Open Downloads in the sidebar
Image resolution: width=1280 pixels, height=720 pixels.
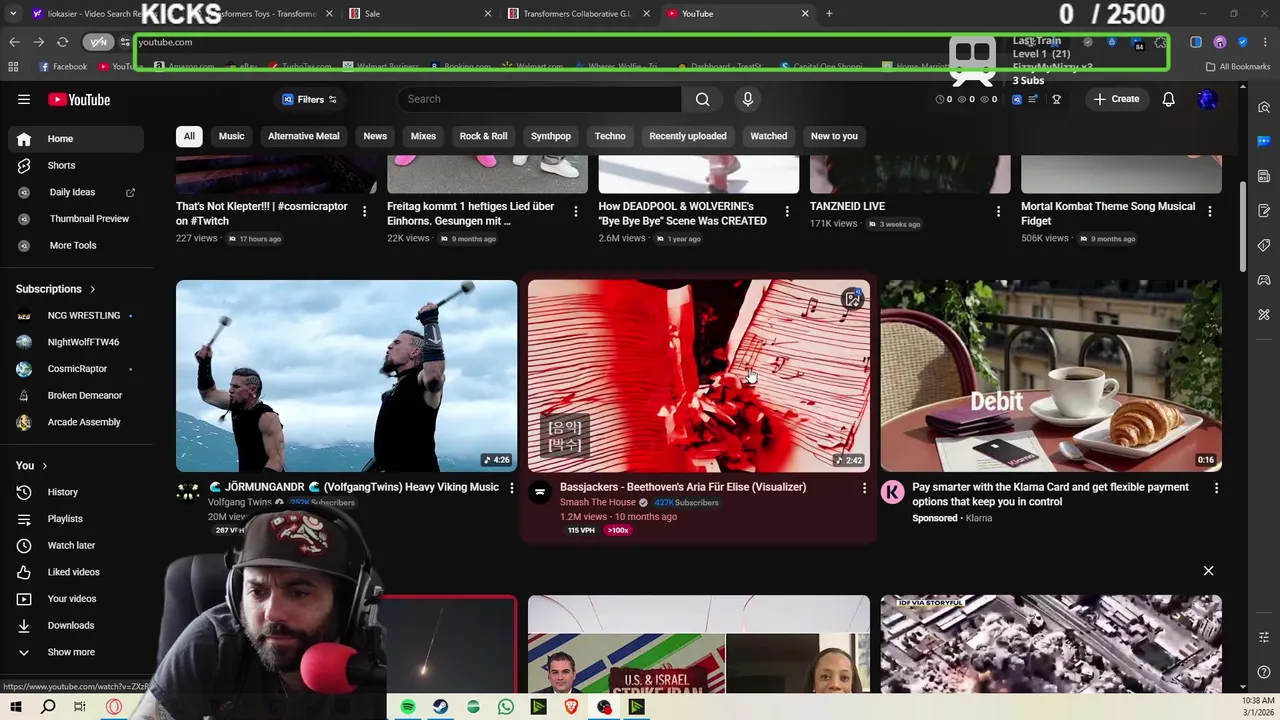pos(76,625)
